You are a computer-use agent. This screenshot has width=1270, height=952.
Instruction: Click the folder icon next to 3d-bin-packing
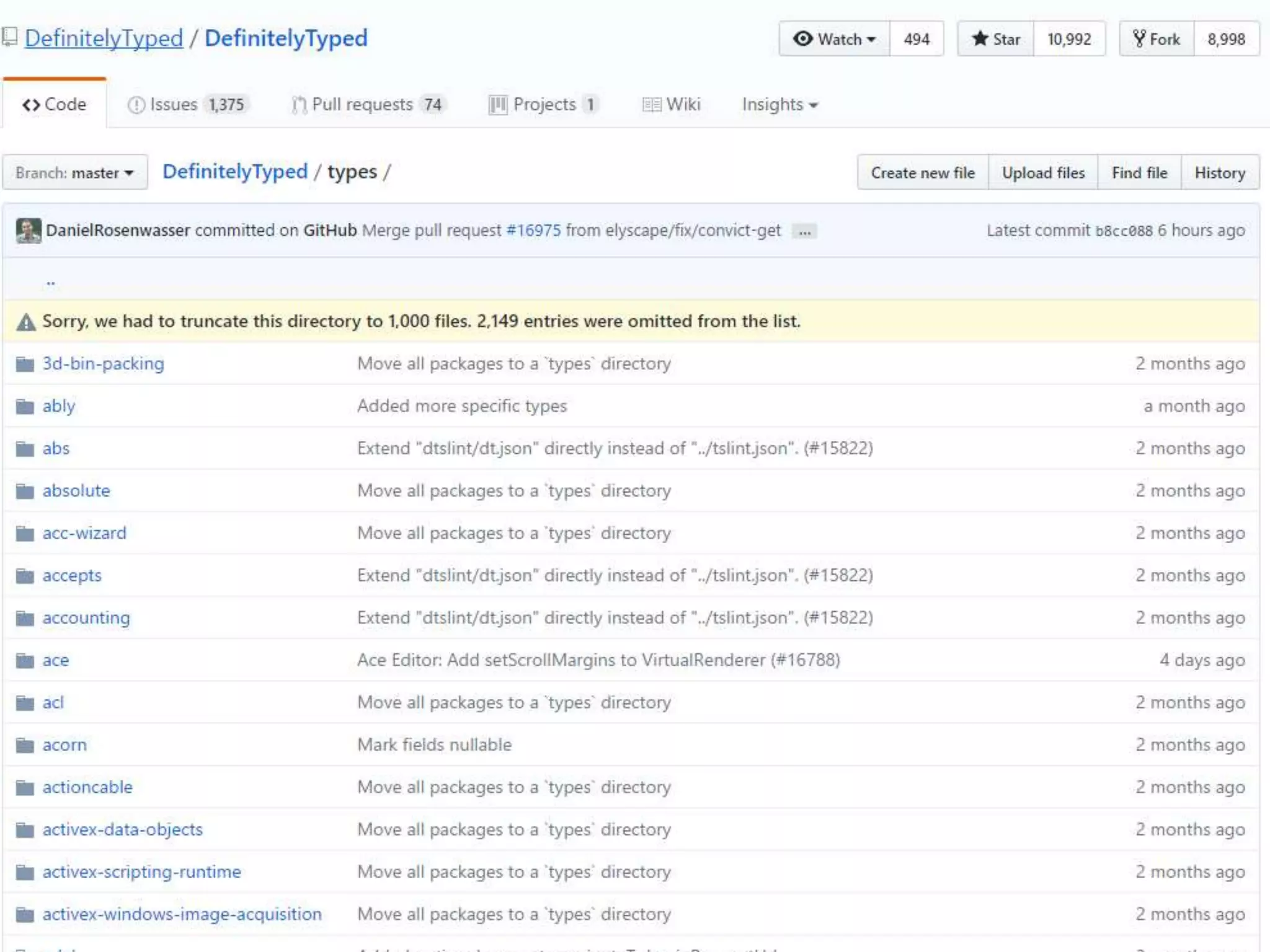coord(25,364)
